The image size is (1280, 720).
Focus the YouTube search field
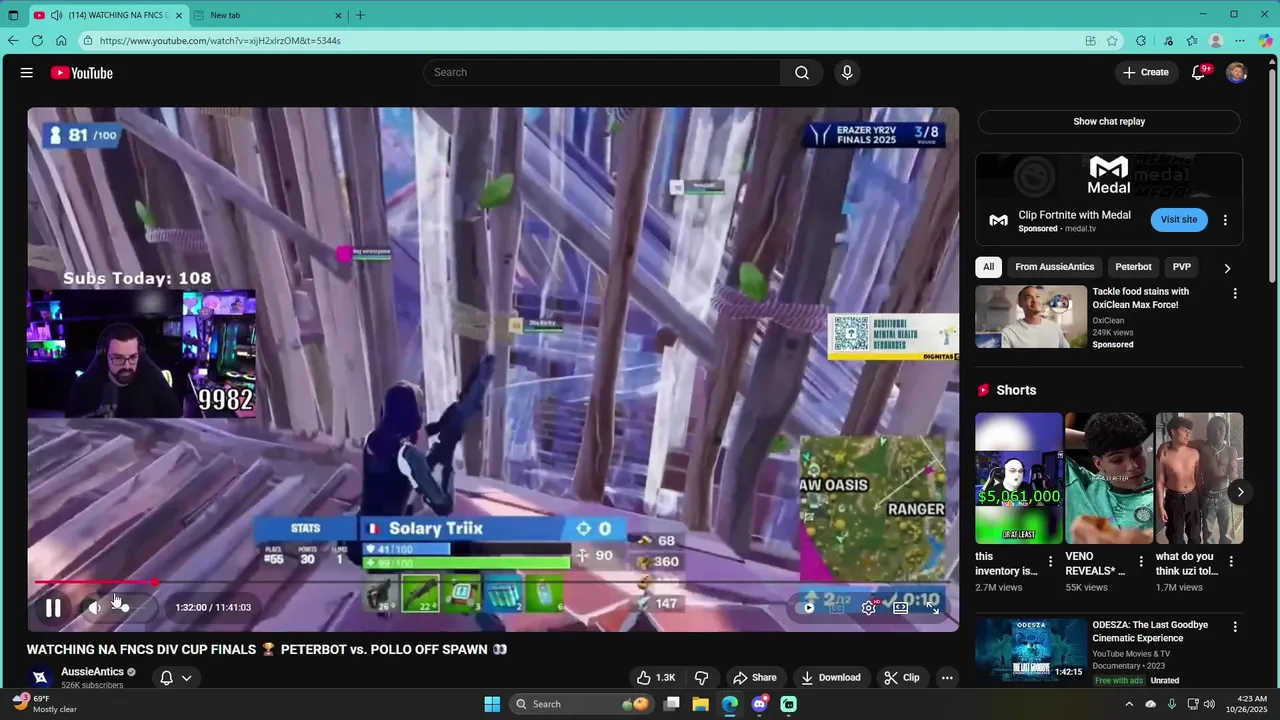coord(602,72)
